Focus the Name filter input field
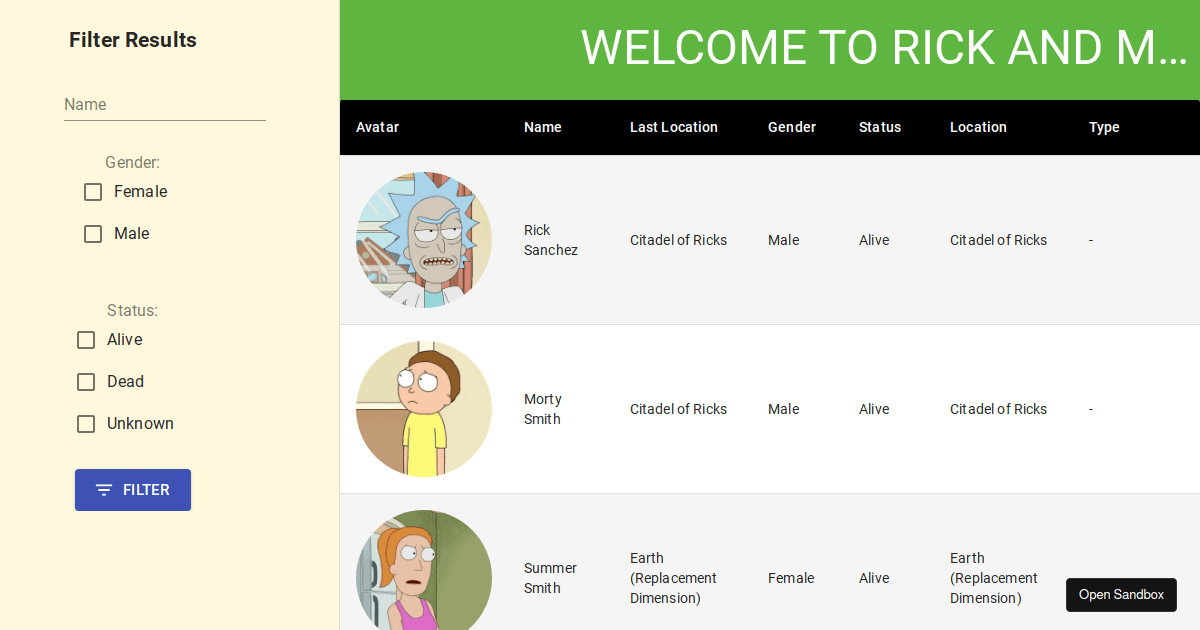This screenshot has height=630, width=1200. [x=165, y=105]
